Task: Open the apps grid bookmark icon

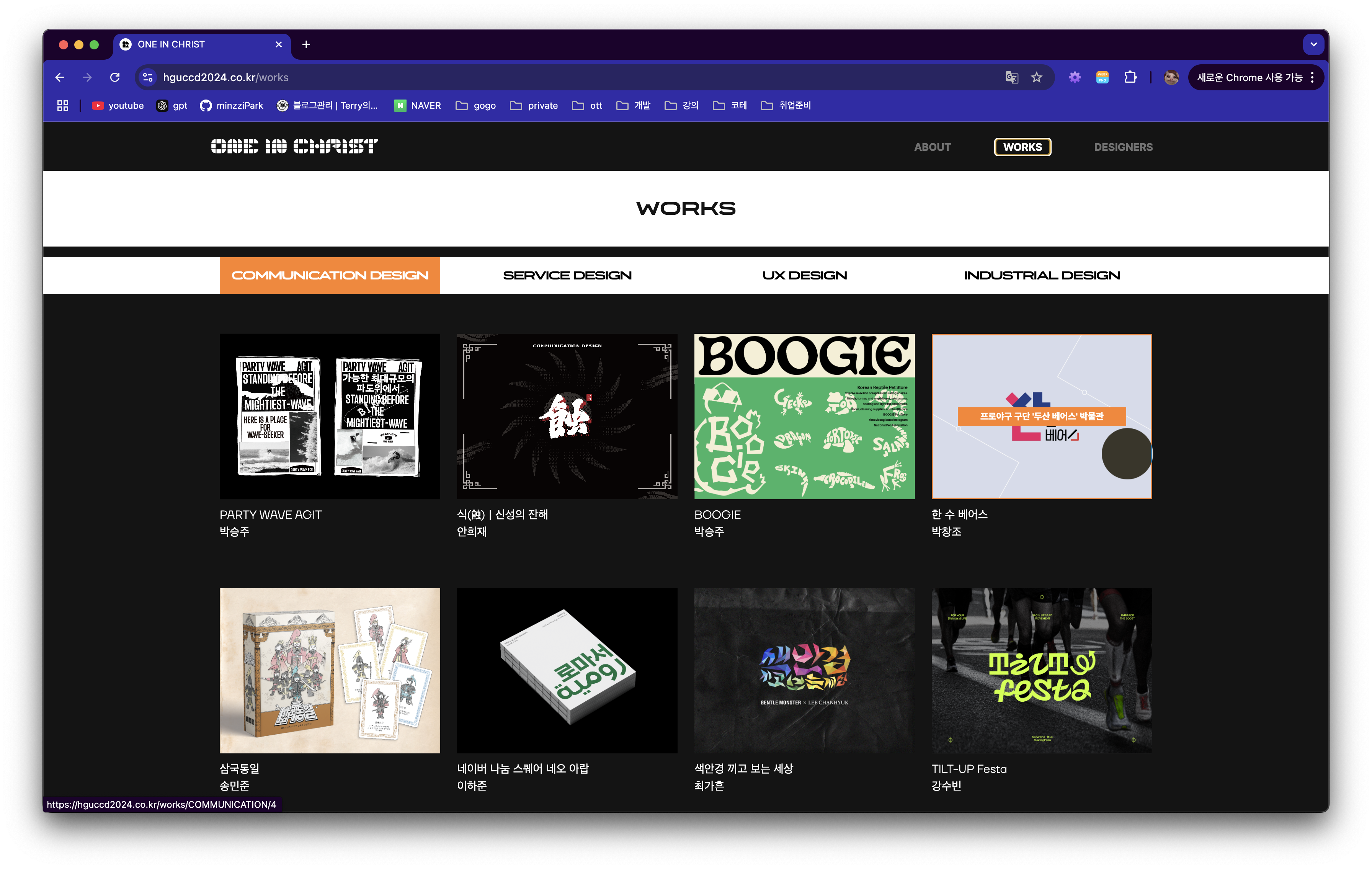Action: click(x=63, y=105)
